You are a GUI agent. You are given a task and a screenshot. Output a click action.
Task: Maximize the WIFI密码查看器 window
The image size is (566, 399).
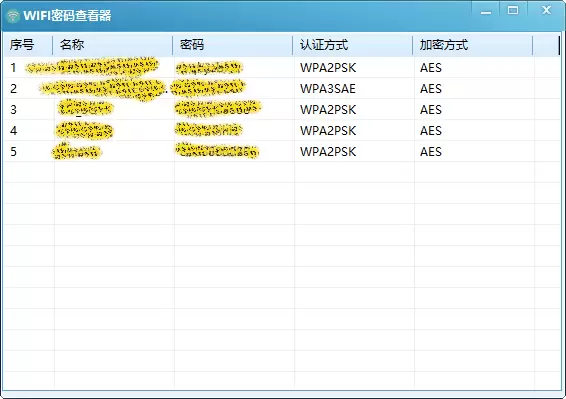click(513, 10)
